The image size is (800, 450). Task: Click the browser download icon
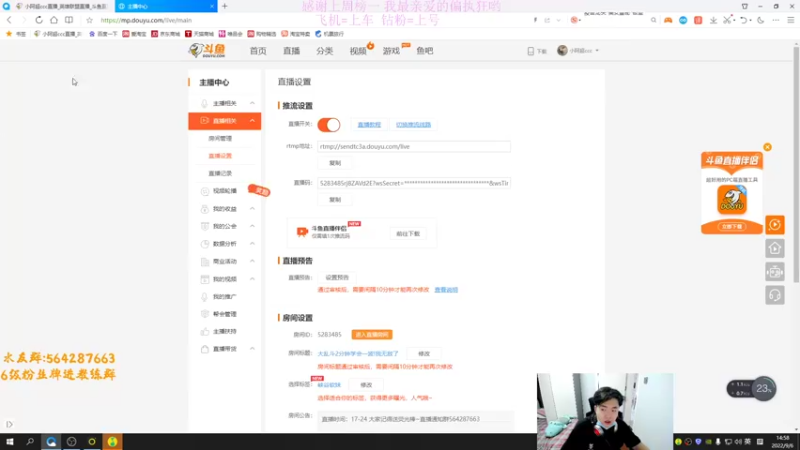713,20
